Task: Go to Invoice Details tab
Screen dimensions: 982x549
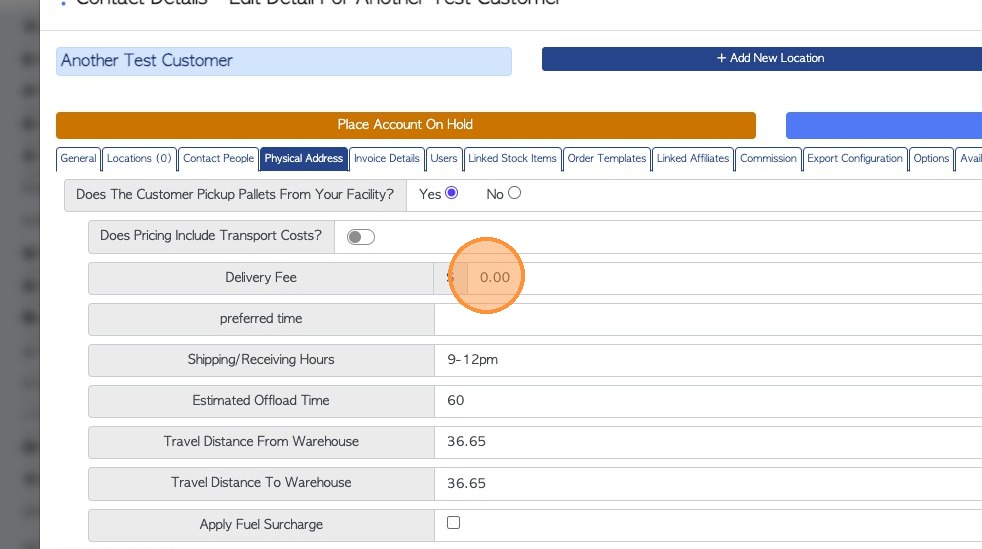Action: pos(387,158)
